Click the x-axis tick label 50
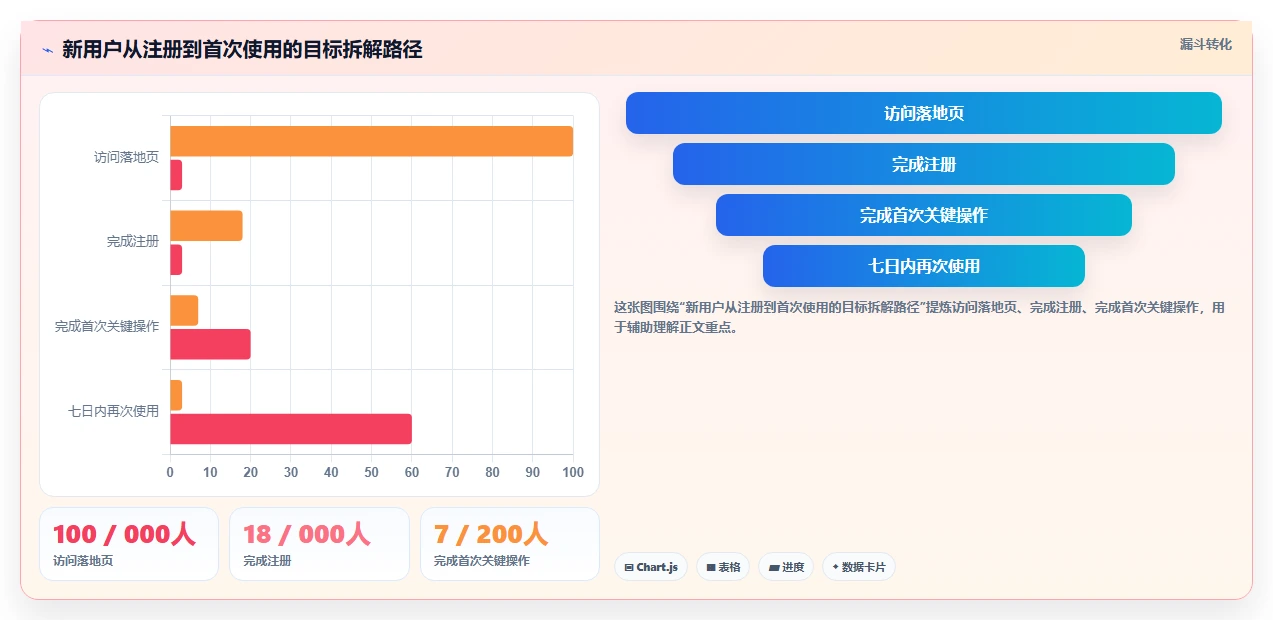 pos(372,472)
